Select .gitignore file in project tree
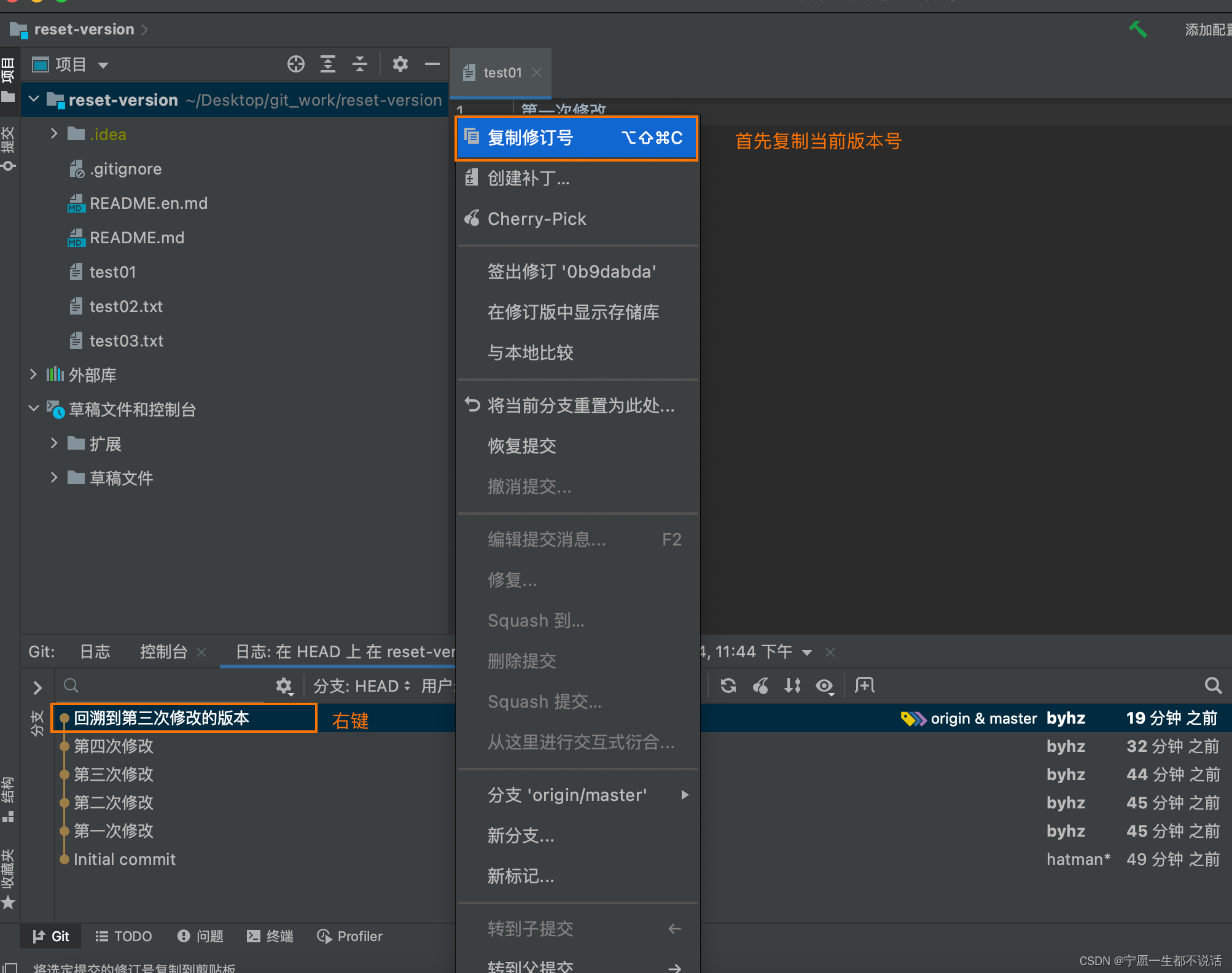The height and width of the screenshot is (973, 1232). coord(116,169)
